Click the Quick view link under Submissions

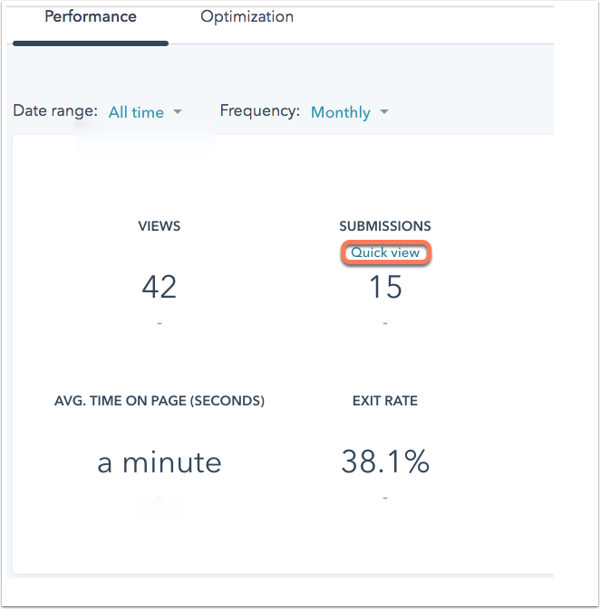[385, 253]
